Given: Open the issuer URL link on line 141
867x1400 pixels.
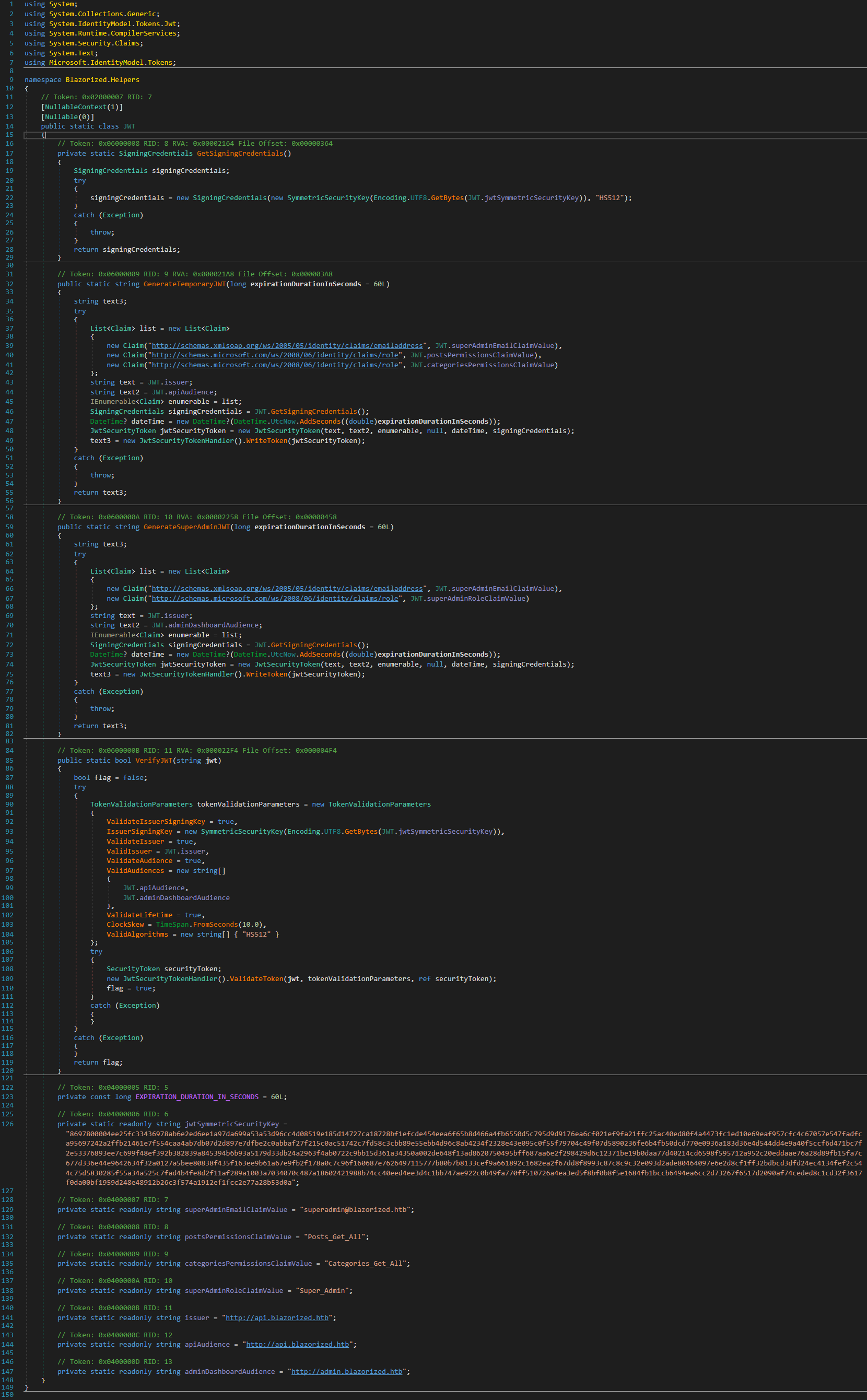Looking at the screenshot, I should coord(277,1317).
